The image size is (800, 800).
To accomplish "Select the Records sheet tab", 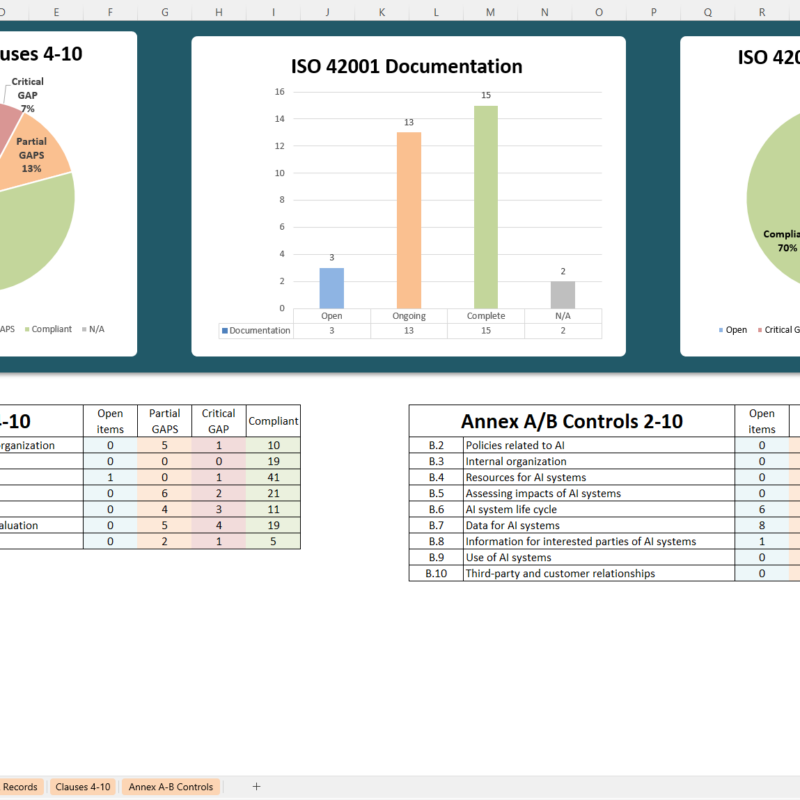I will (x=20, y=787).
